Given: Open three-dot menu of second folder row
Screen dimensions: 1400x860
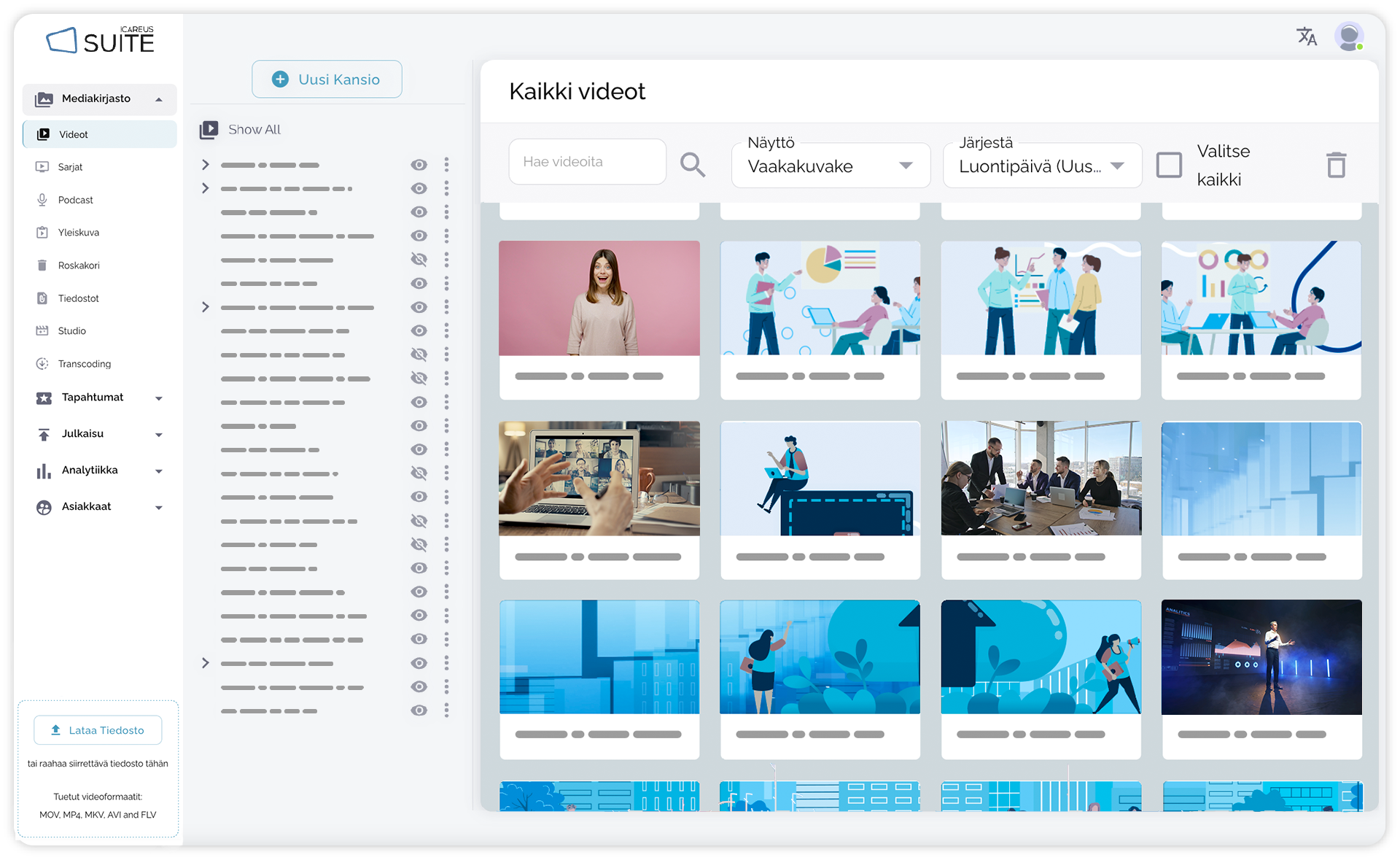Looking at the screenshot, I should point(446,188).
